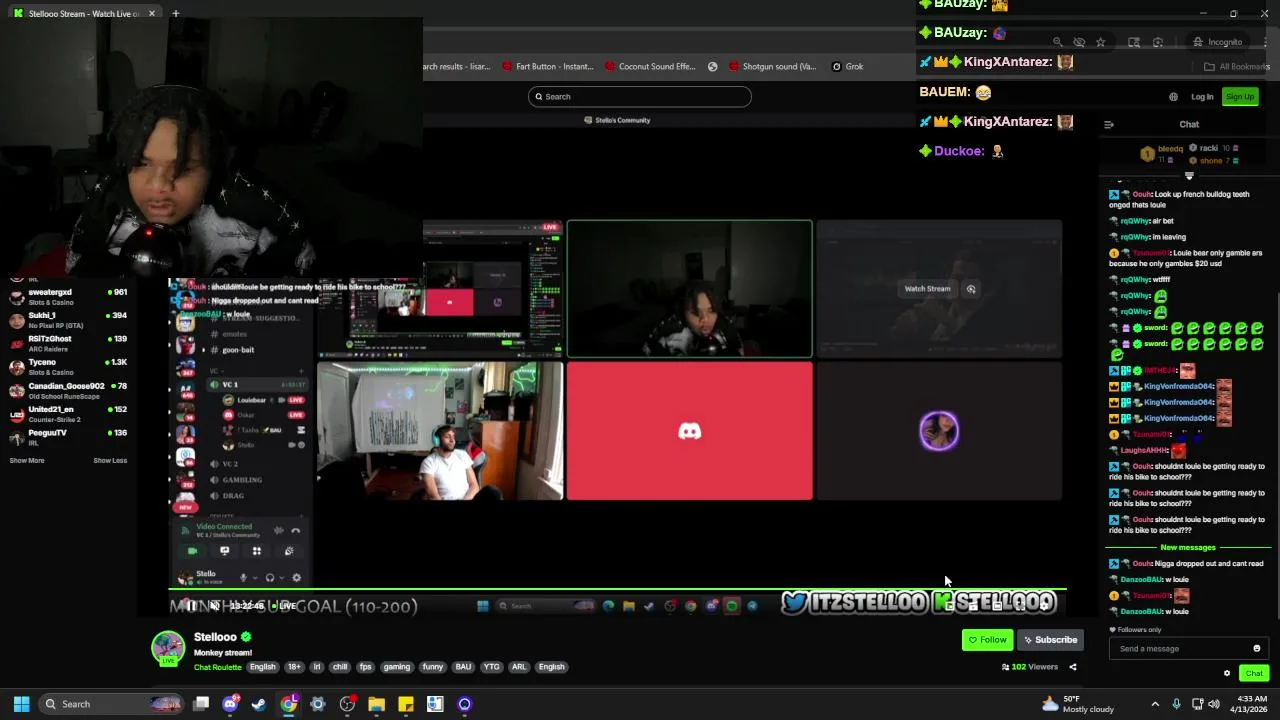
Task: Open Discord from the taskbar
Action: point(230,704)
